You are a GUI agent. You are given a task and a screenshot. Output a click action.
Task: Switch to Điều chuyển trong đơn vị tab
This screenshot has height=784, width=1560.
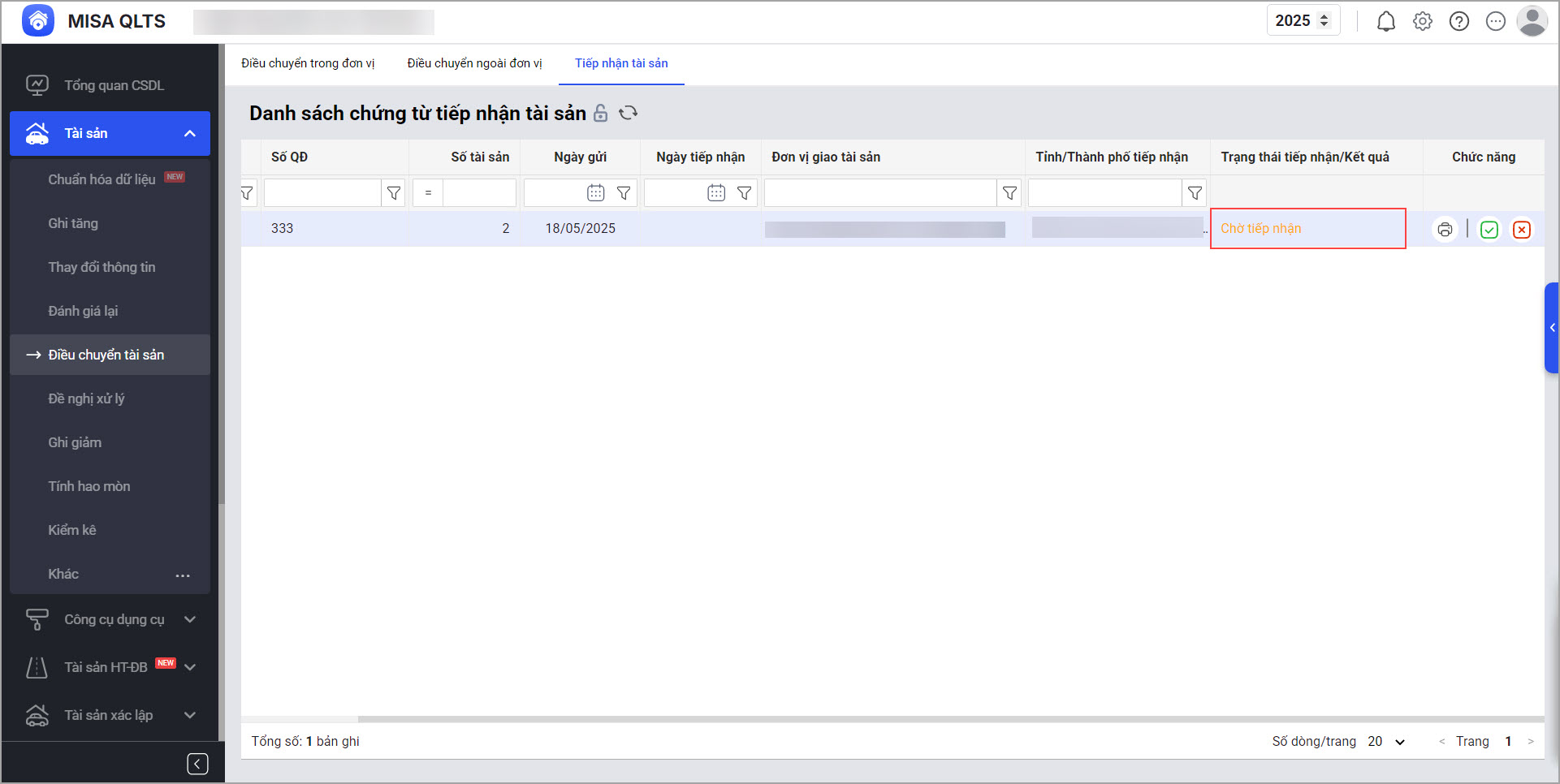(x=308, y=63)
